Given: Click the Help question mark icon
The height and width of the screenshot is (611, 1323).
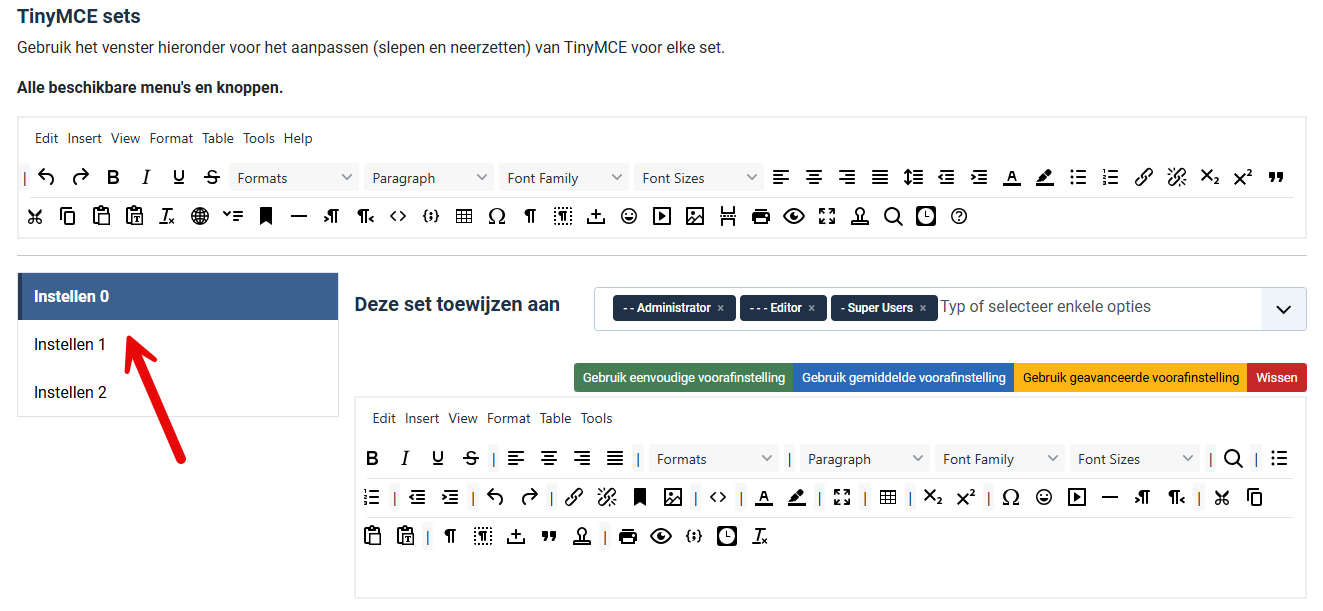Looking at the screenshot, I should coord(958,216).
